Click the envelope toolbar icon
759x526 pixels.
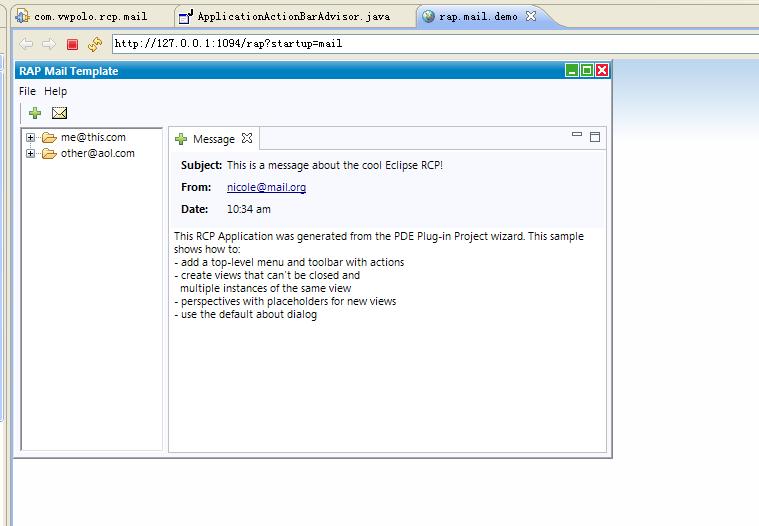(x=59, y=113)
